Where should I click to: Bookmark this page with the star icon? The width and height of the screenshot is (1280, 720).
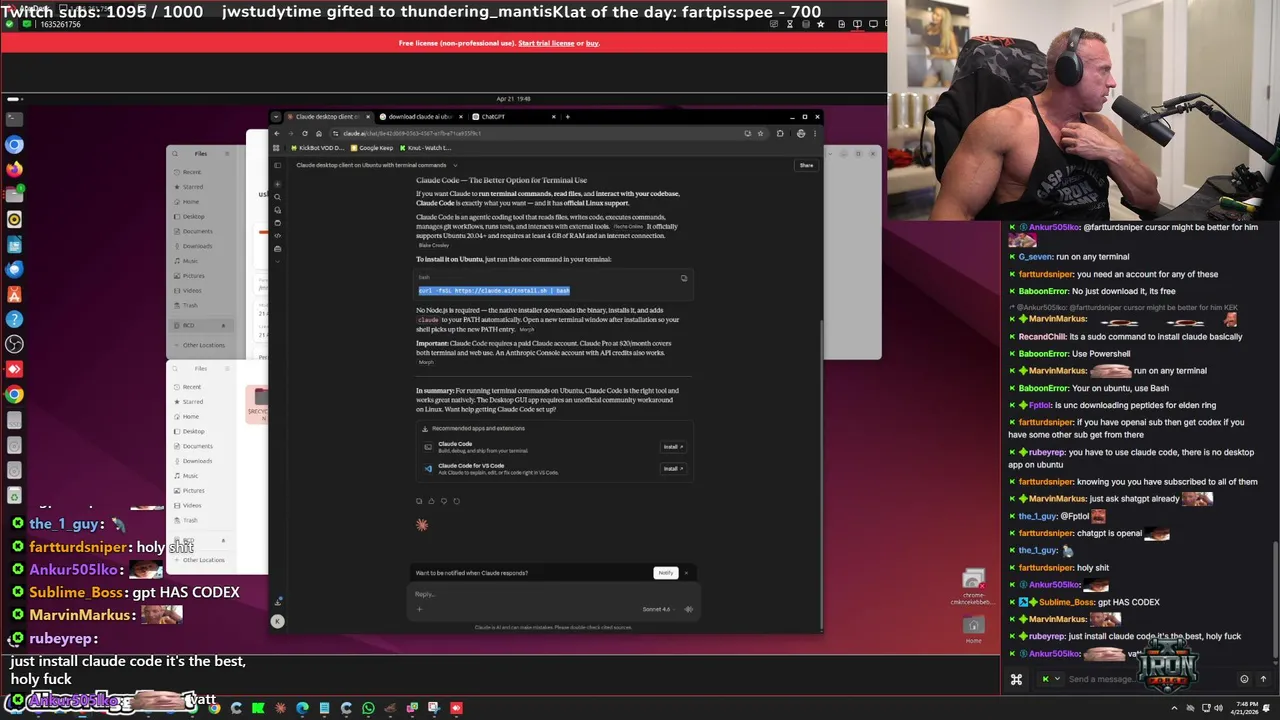tap(760, 133)
